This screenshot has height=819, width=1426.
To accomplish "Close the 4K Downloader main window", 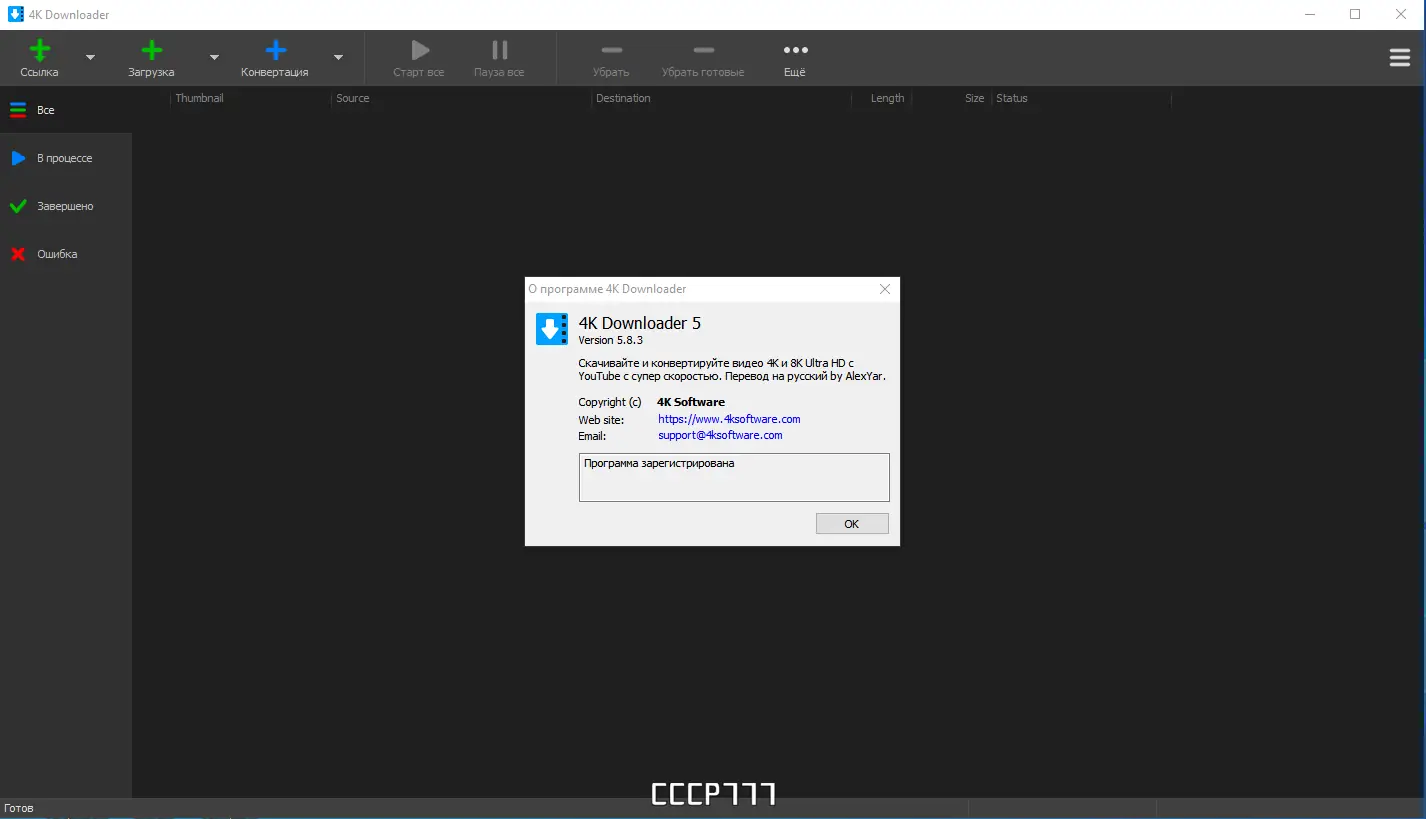I will click(1402, 15).
